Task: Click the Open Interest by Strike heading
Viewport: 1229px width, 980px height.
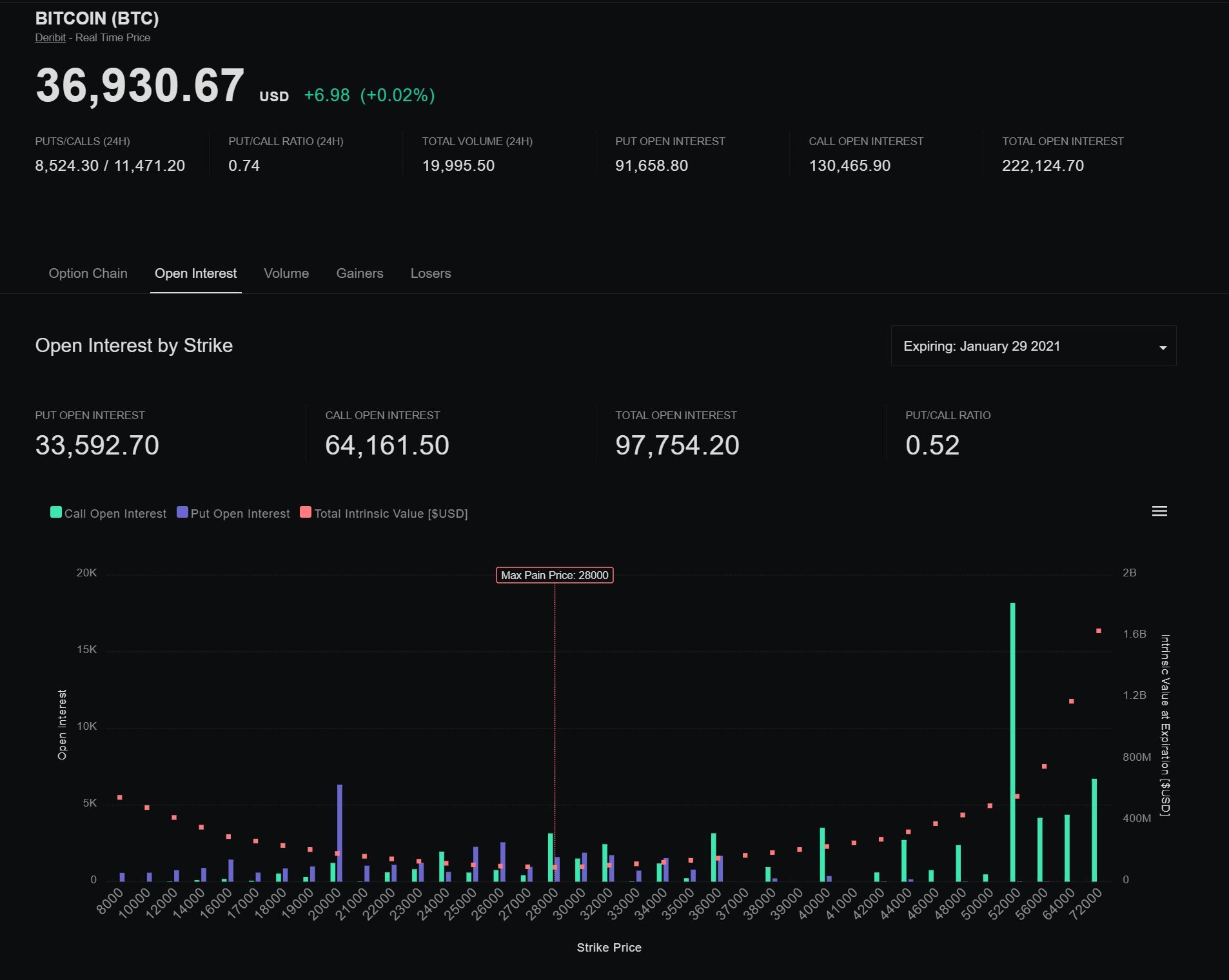Action: pos(134,346)
